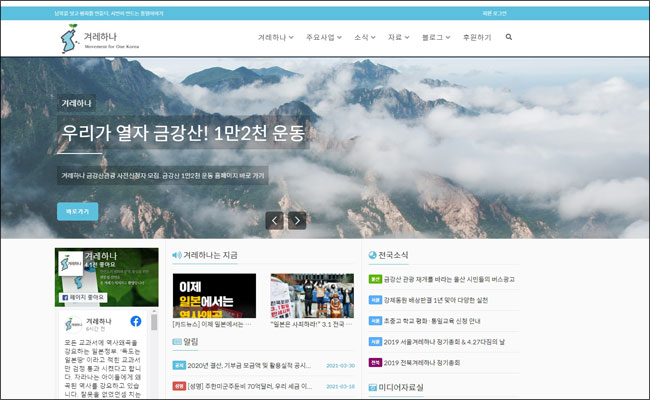Viewport: 650px width, 400px height.
Task: Click the 겨레하나 logo in header
Action: [x=90, y=40]
